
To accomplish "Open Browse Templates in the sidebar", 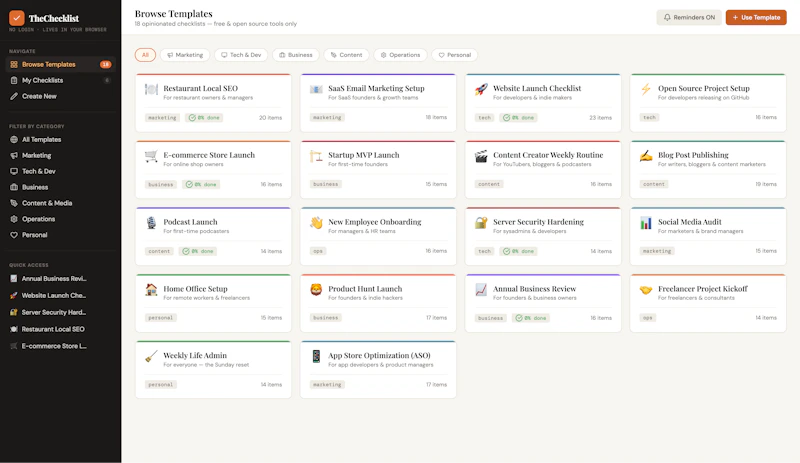I will click(60, 64).
